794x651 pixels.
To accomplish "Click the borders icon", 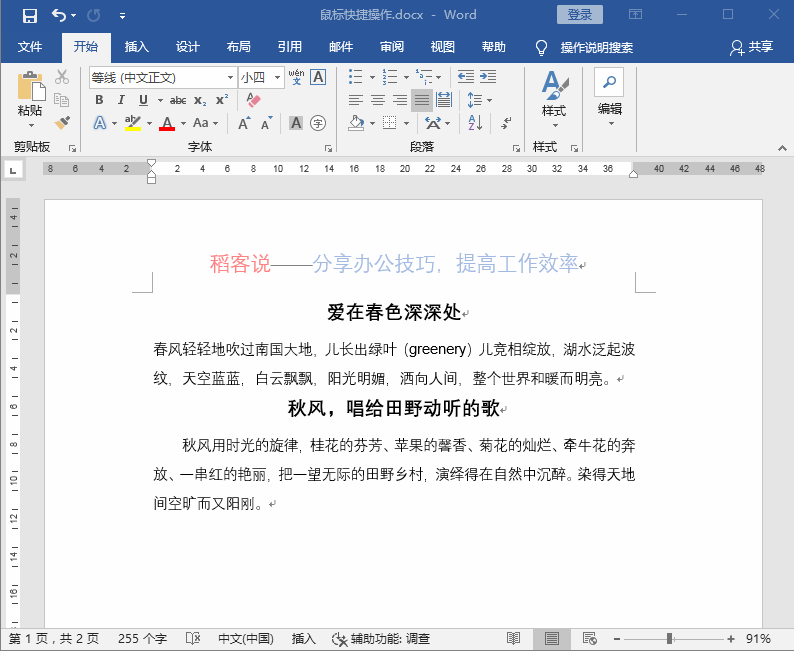I will pos(389,123).
